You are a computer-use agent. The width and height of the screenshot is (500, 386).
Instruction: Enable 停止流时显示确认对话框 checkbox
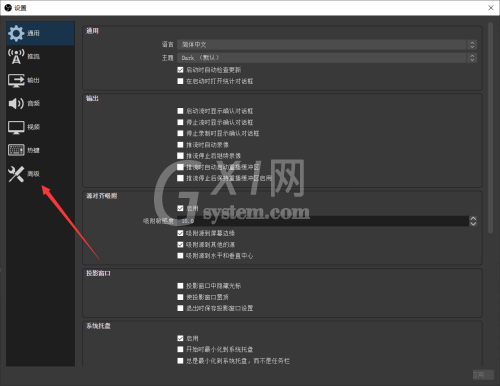(x=180, y=122)
